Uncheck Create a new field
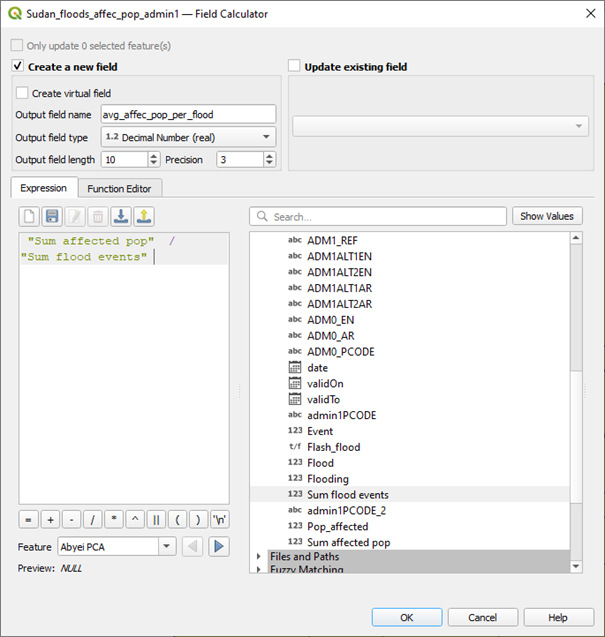Screen dimensions: 605x637 (18, 66)
